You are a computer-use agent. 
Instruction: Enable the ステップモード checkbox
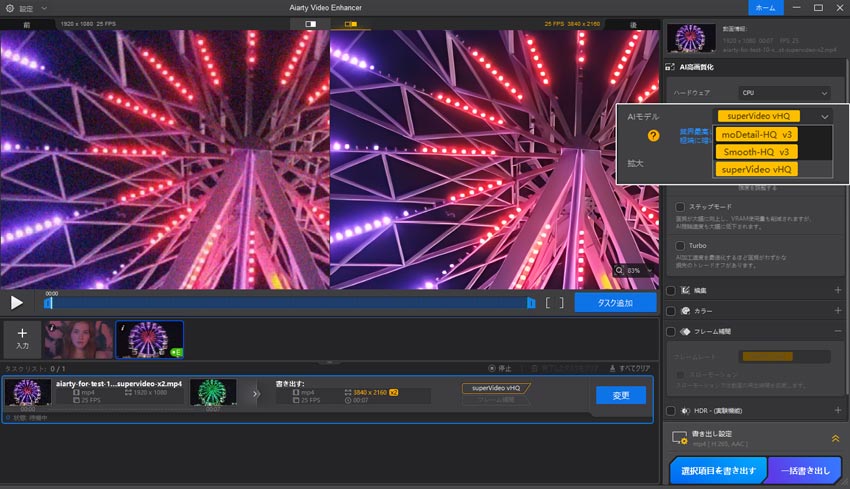[680, 207]
